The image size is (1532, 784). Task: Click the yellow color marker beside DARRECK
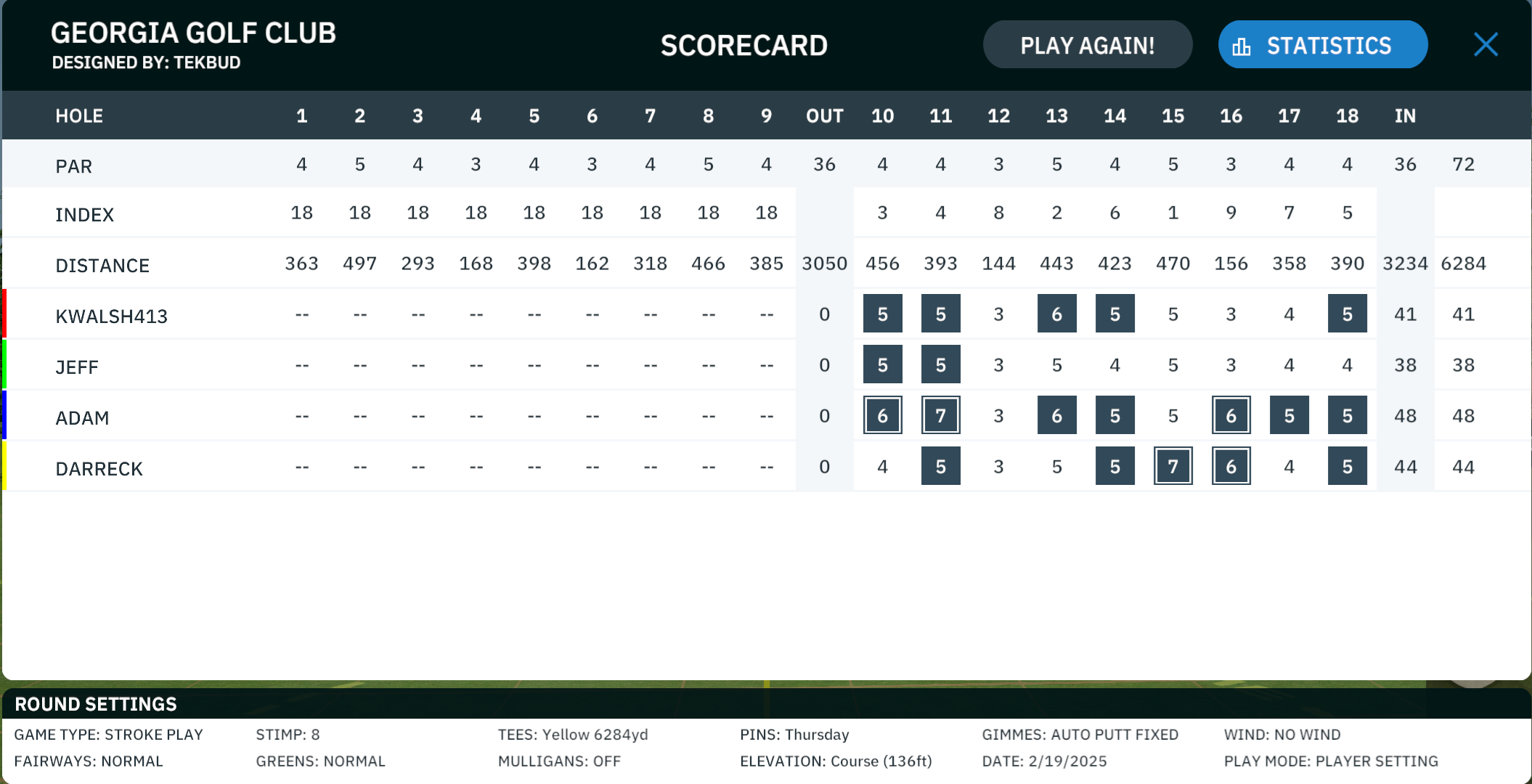click(x=4, y=466)
